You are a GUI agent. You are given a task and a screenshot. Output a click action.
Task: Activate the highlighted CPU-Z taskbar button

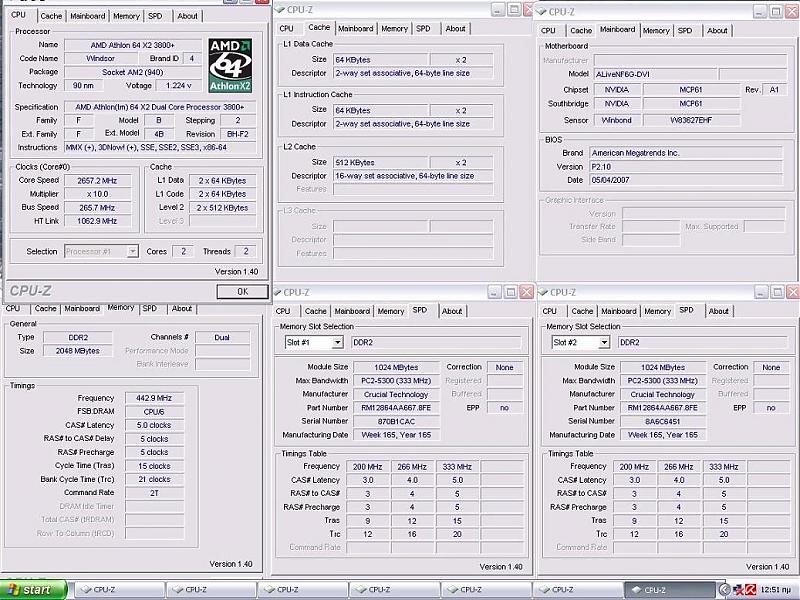tap(670, 590)
